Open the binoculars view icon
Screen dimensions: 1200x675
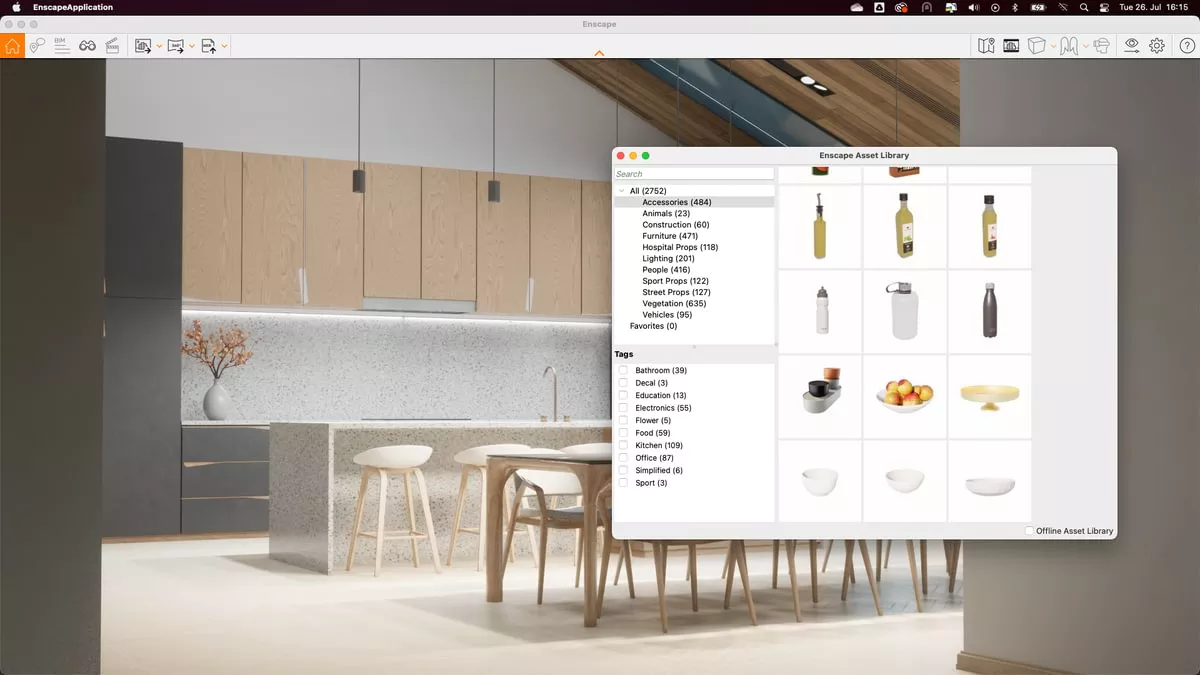[87, 45]
